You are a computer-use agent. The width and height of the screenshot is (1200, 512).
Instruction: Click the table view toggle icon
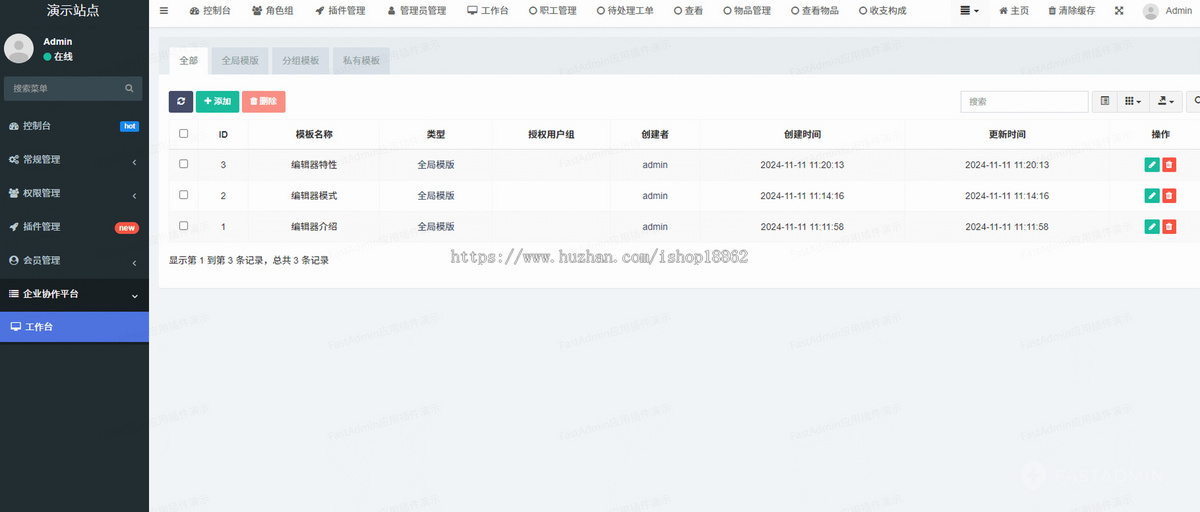(x=1105, y=101)
